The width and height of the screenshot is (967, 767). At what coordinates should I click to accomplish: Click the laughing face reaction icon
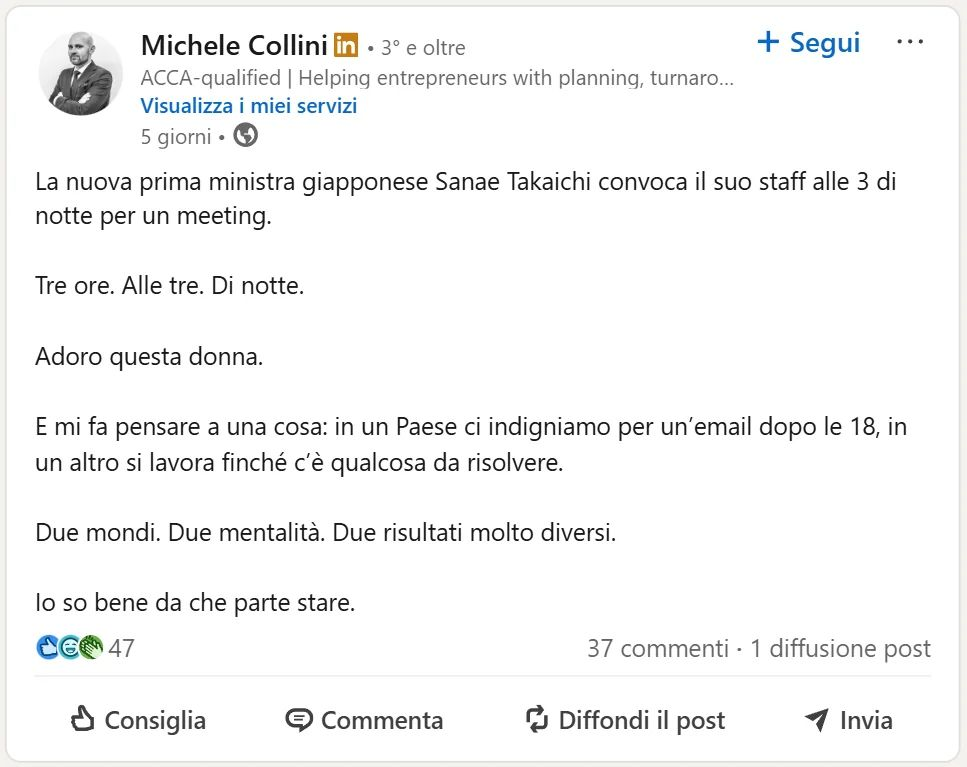(69, 648)
